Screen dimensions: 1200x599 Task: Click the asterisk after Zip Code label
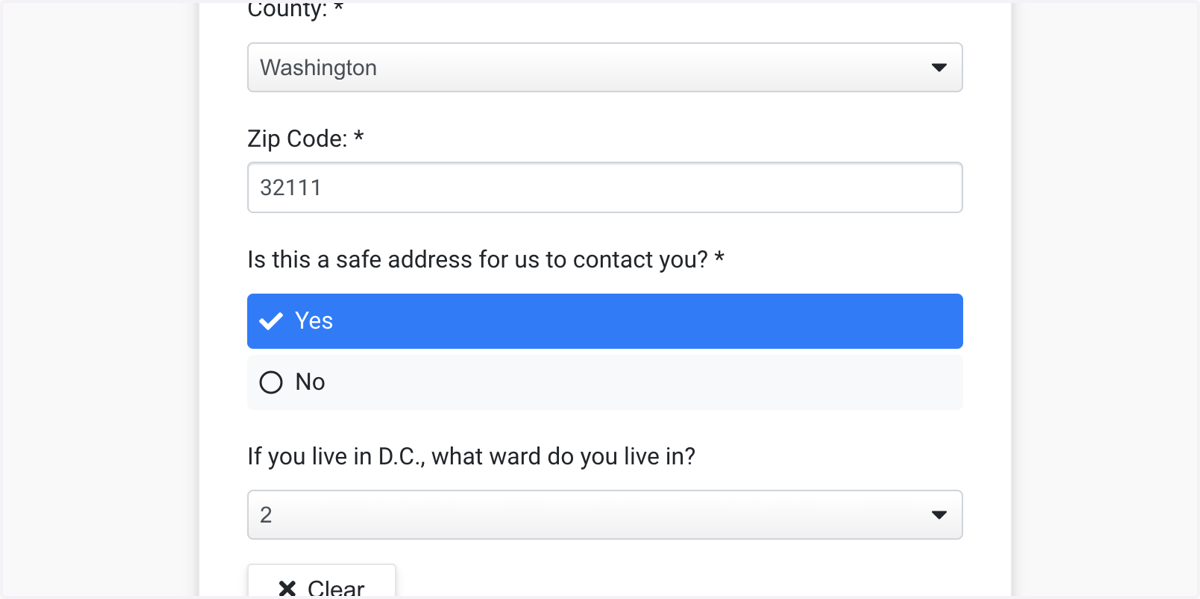tap(358, 137)
